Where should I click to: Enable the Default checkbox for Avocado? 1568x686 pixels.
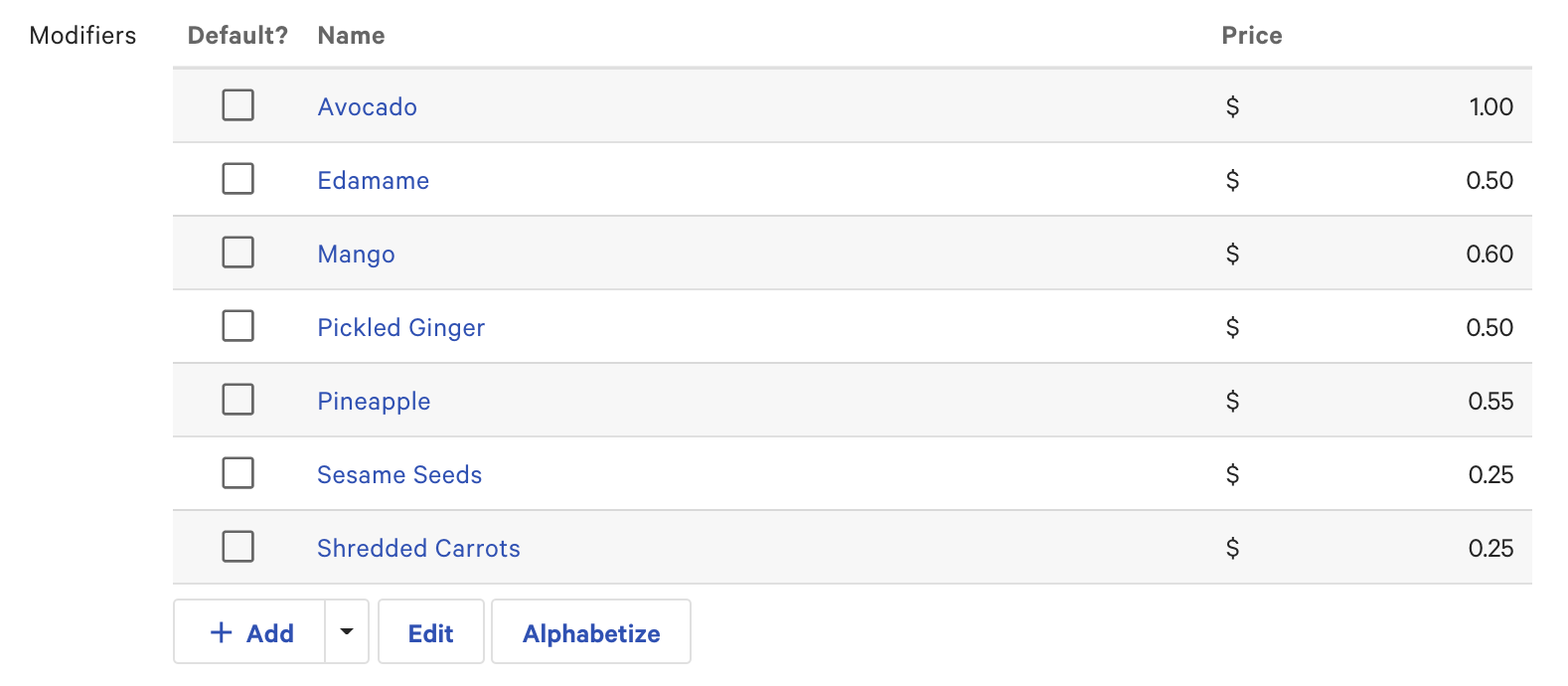click(237, 104)
